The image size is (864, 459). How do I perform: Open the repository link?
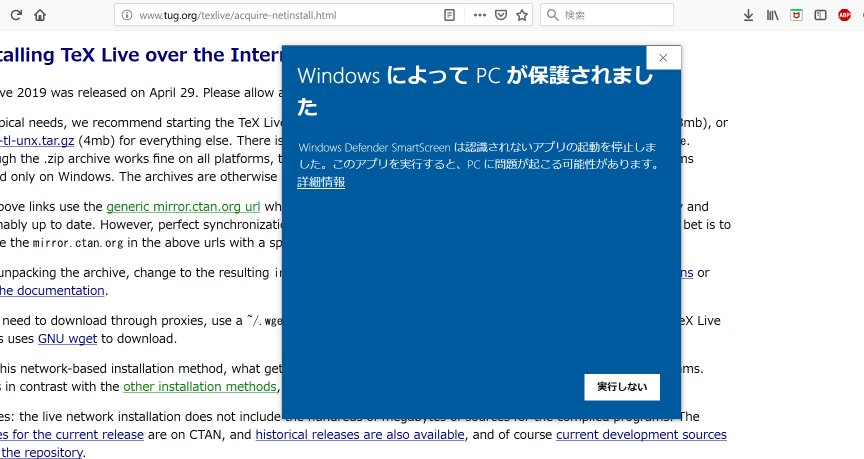click(x=42, y=452)
